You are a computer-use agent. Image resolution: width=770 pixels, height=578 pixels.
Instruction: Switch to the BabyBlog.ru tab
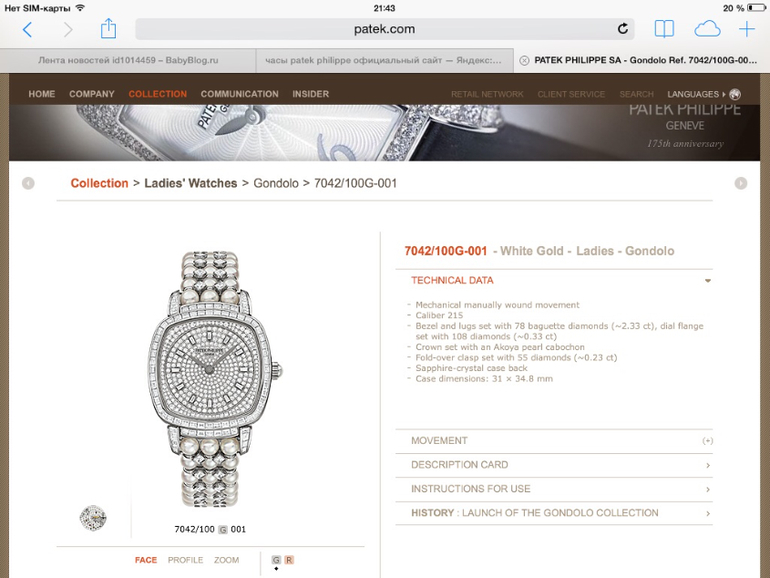tap(128, 60)
